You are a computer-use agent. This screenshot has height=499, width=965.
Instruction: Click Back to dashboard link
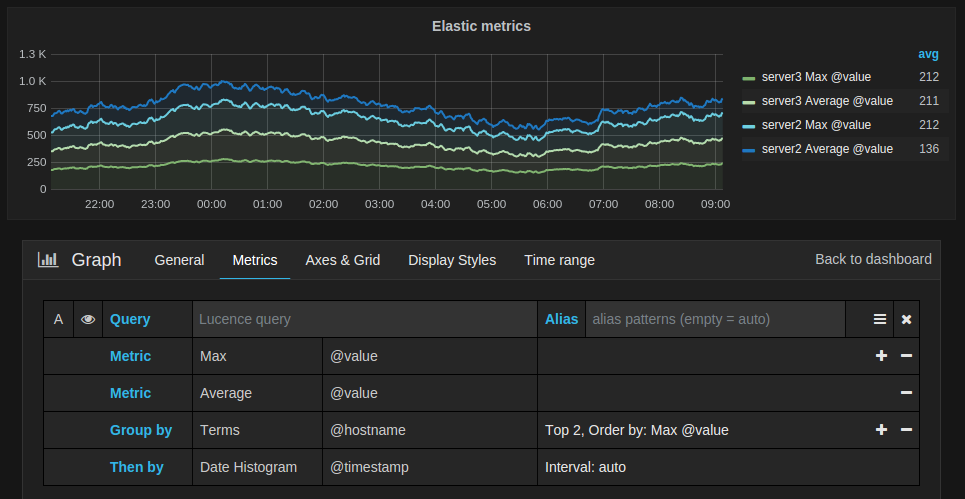pos(873,259)
